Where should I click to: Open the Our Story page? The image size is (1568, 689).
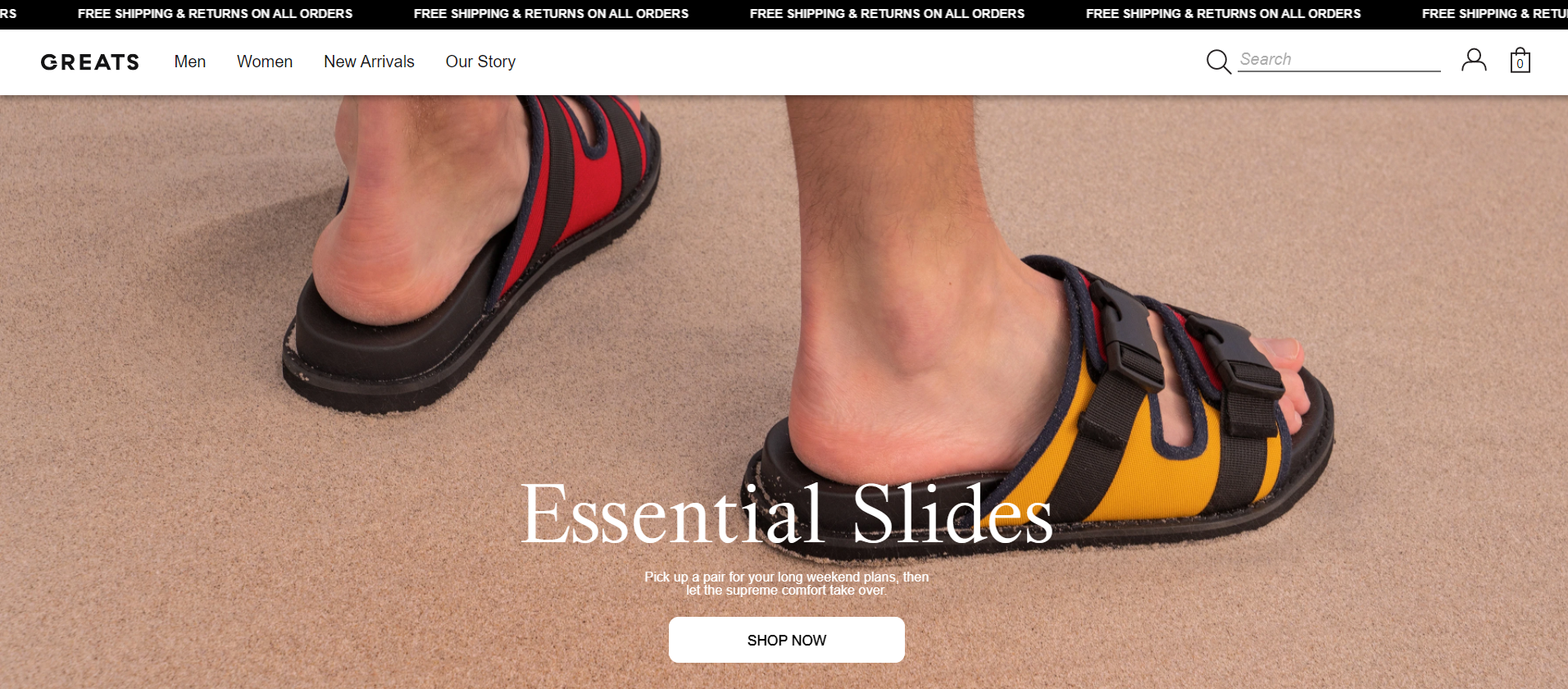point(480,62)
